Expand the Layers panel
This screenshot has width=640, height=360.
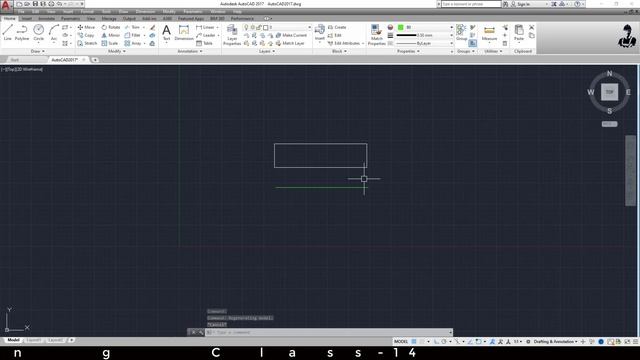coord(267,51)
